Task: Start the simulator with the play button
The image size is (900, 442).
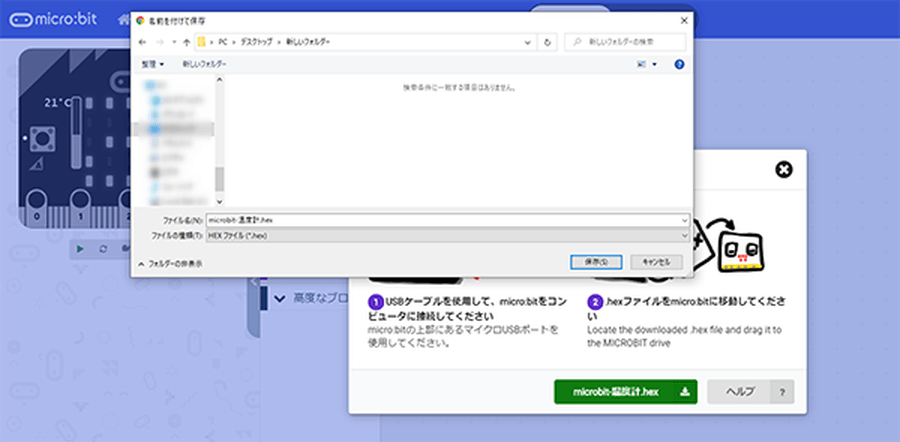Action: click(x=80, y=249)
